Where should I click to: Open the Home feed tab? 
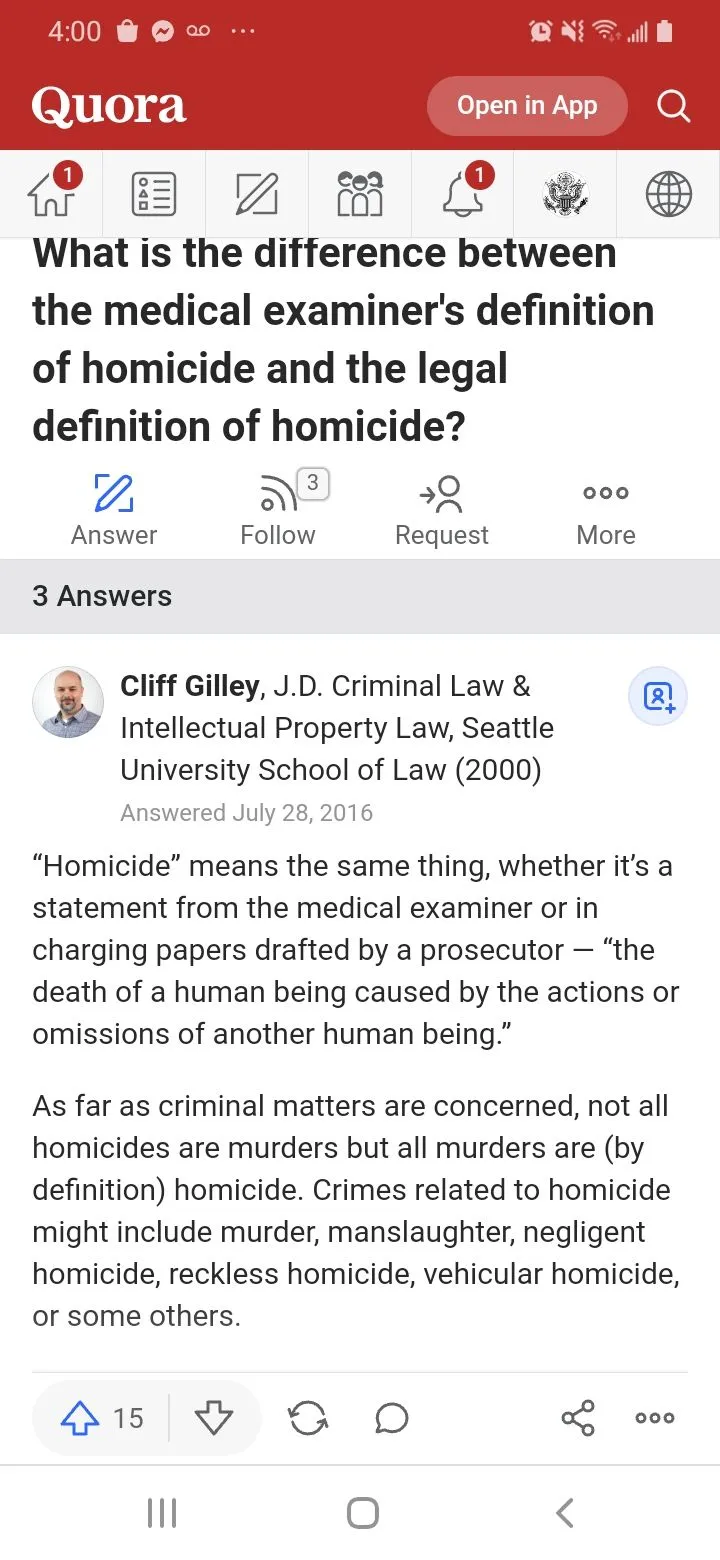52,193
